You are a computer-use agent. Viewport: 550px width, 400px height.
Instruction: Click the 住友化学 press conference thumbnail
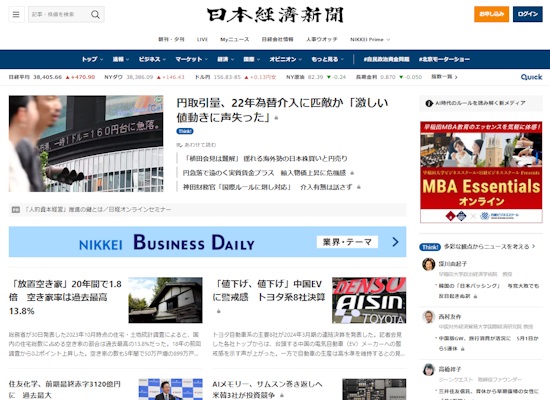[170, 389]
